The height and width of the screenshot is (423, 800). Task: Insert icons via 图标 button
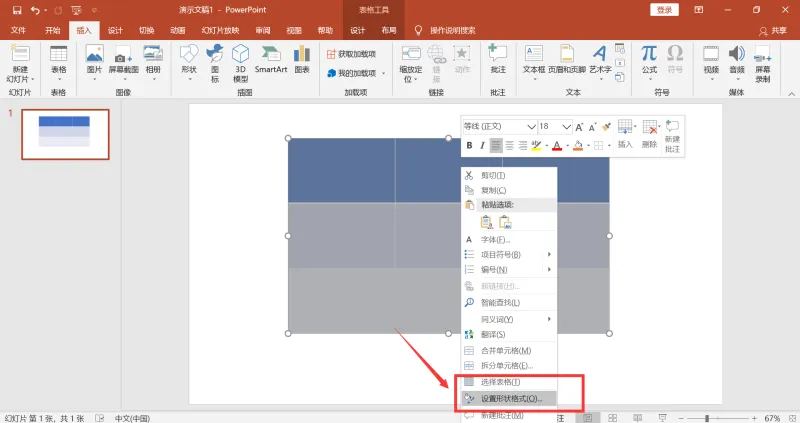coord(215,63)
